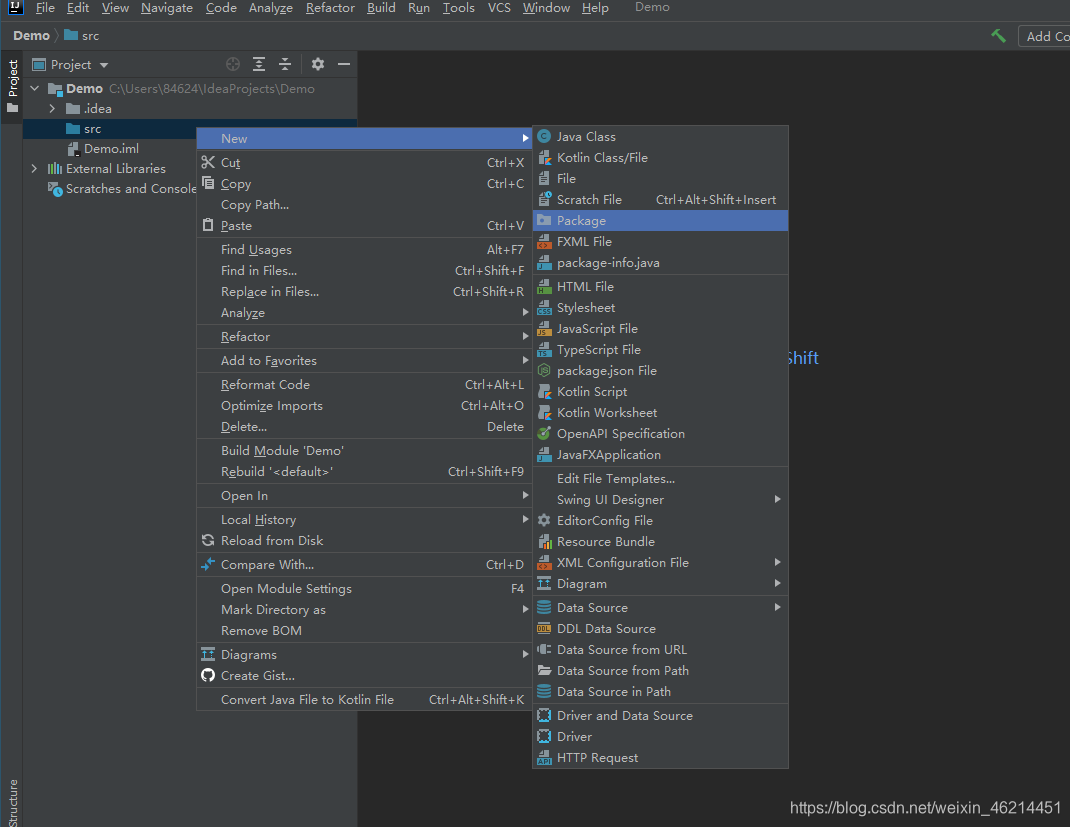Click the package.json File icon
Screen dimensions: 1070x827
(544, 371)
